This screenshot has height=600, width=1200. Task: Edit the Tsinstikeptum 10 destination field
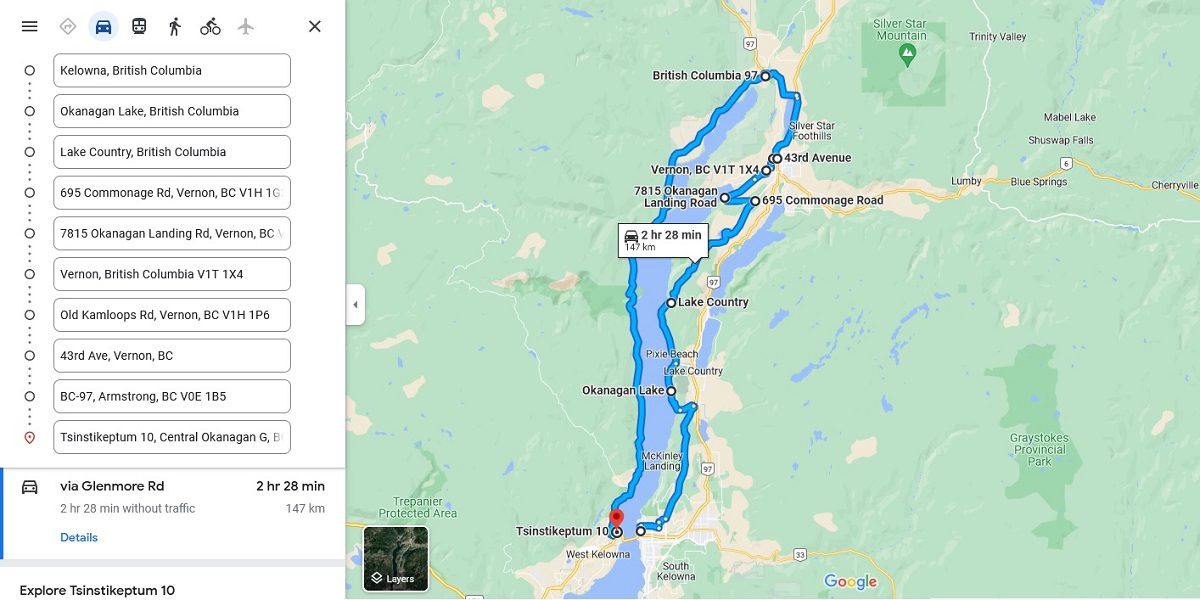coord(172,437)
